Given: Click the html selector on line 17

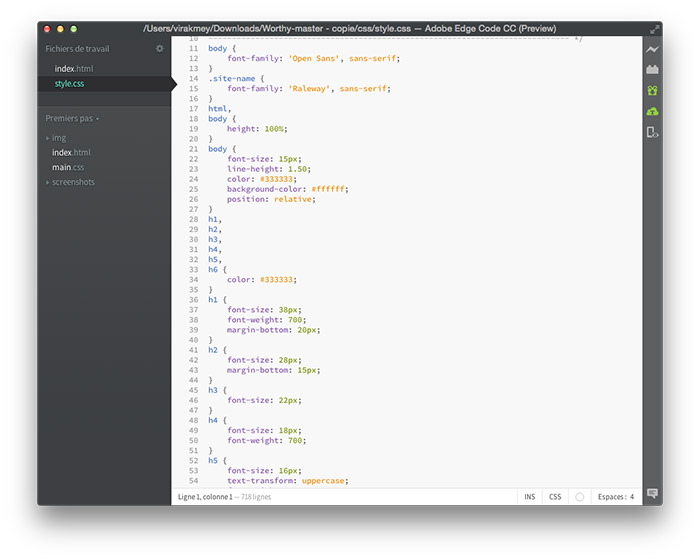Looking at the screenshot, I should coord(218,109).
